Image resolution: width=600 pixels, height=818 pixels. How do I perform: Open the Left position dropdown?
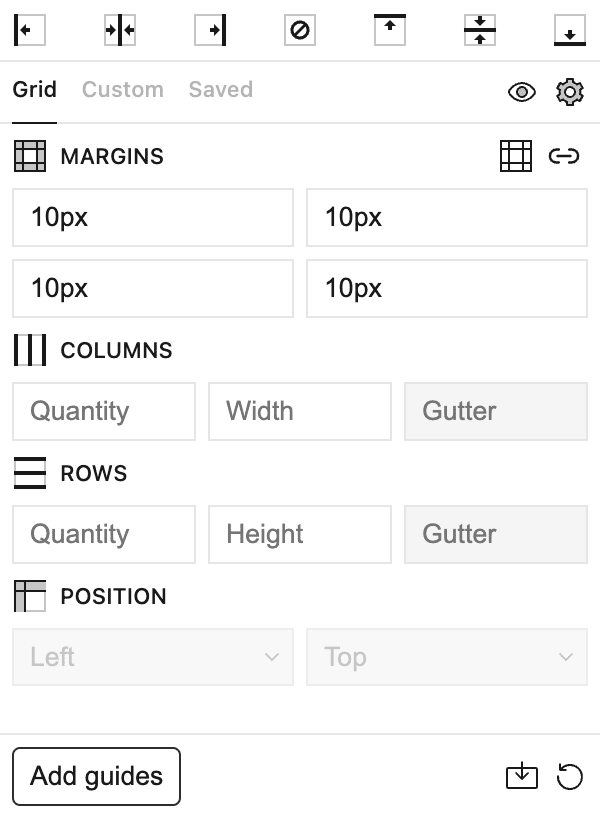click(153, 657)
